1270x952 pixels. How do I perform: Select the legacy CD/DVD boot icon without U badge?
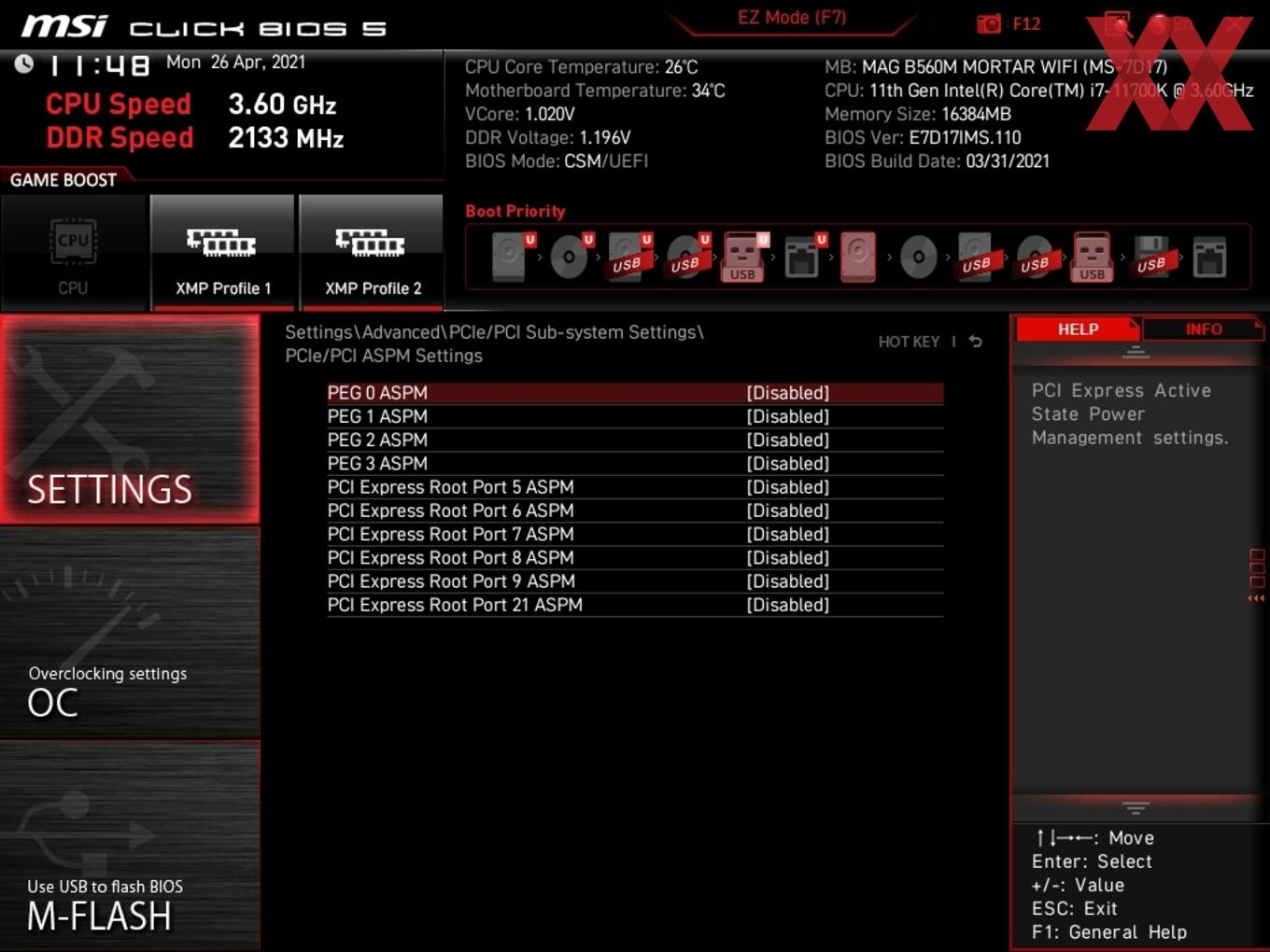coord(918,257)
